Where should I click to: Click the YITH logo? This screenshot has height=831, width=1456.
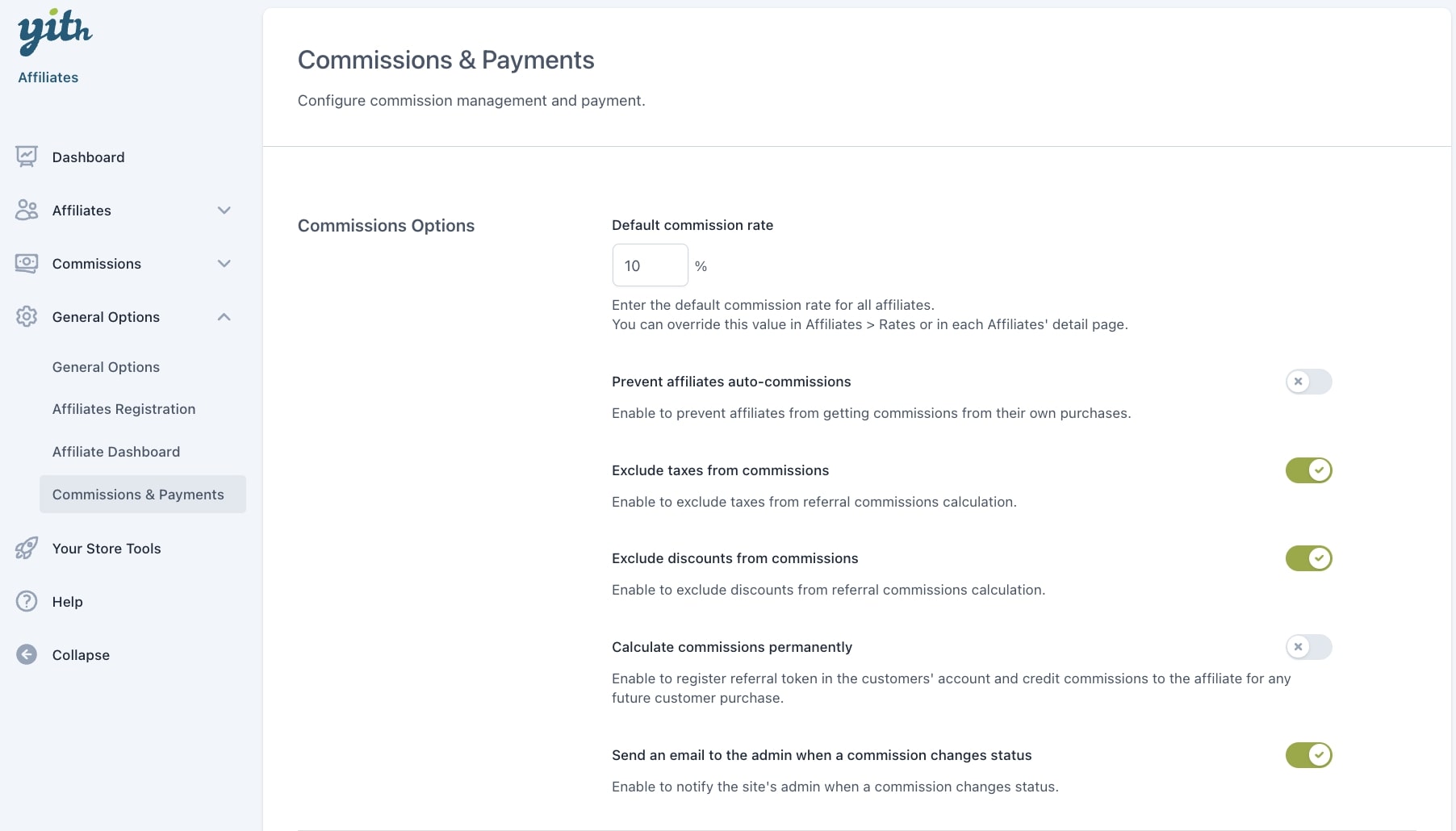click(x=55, y=32)
